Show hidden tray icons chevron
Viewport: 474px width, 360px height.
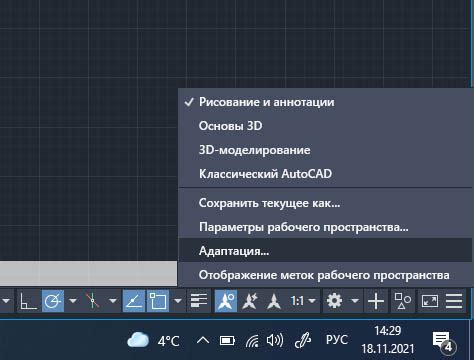click(x=203, y=340)
